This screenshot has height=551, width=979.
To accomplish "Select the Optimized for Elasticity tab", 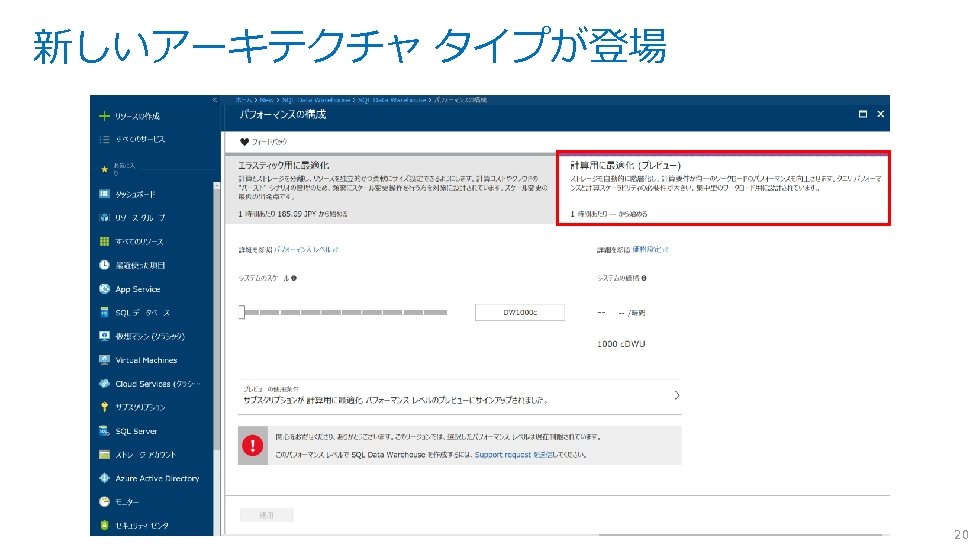I will [390, 188].
